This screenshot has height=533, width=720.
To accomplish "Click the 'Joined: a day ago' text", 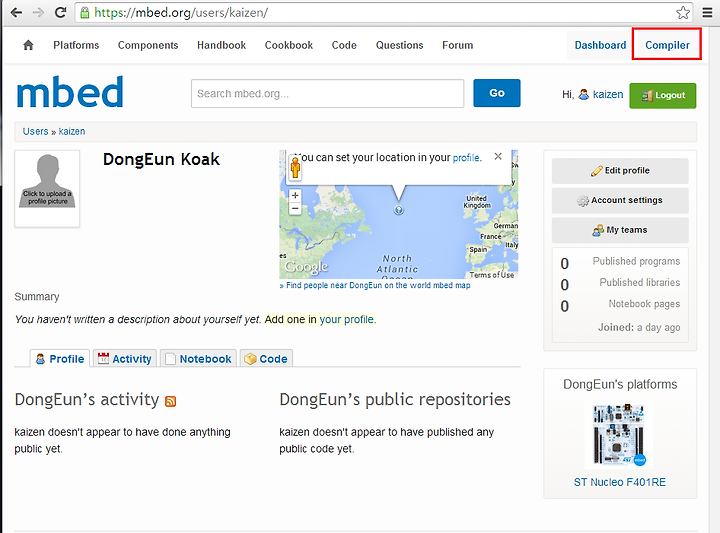I will coord(639,327).
